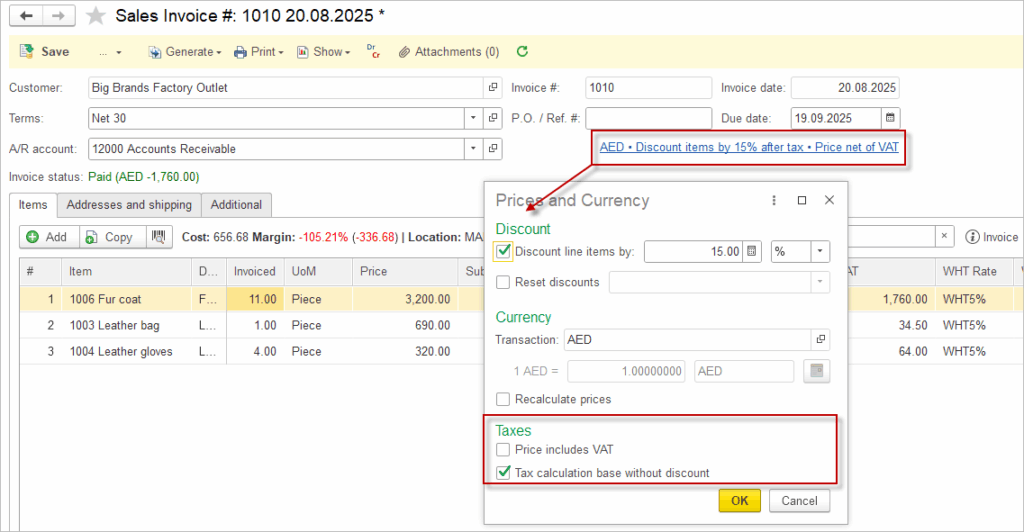This screenshot has width=1024, height=532.
Task: Click OK in Prices and Currency
Action: click(739, 500)
